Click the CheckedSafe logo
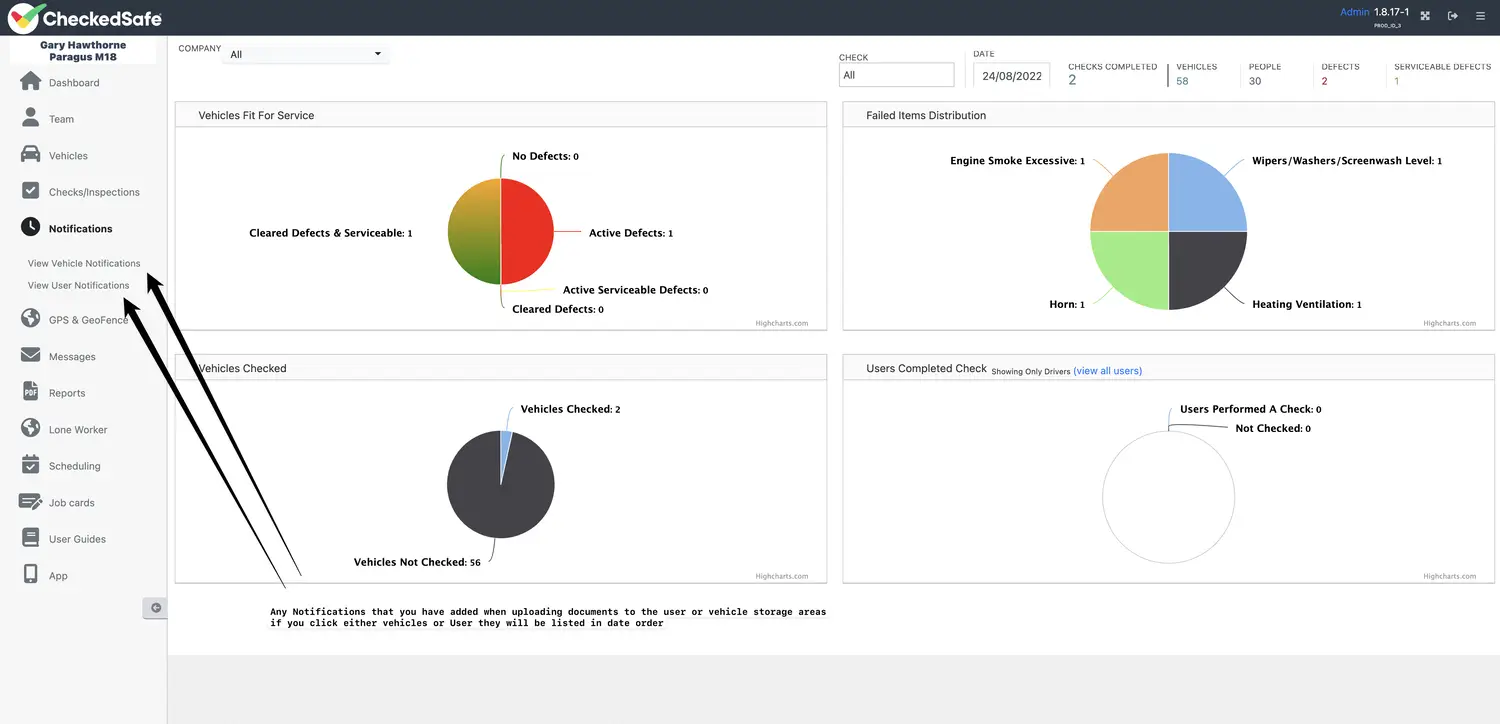 click(85, 18)
